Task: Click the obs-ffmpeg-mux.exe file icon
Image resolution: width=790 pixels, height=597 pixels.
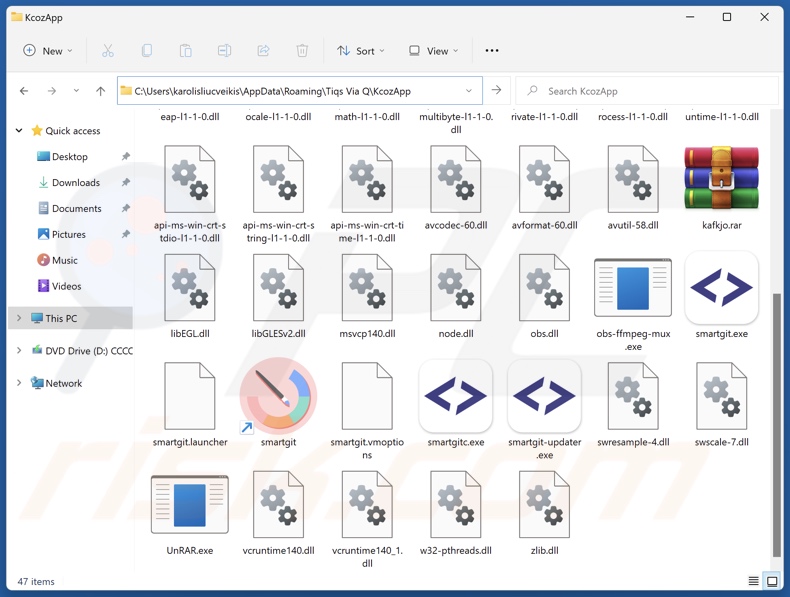Action: coord(632,289)
